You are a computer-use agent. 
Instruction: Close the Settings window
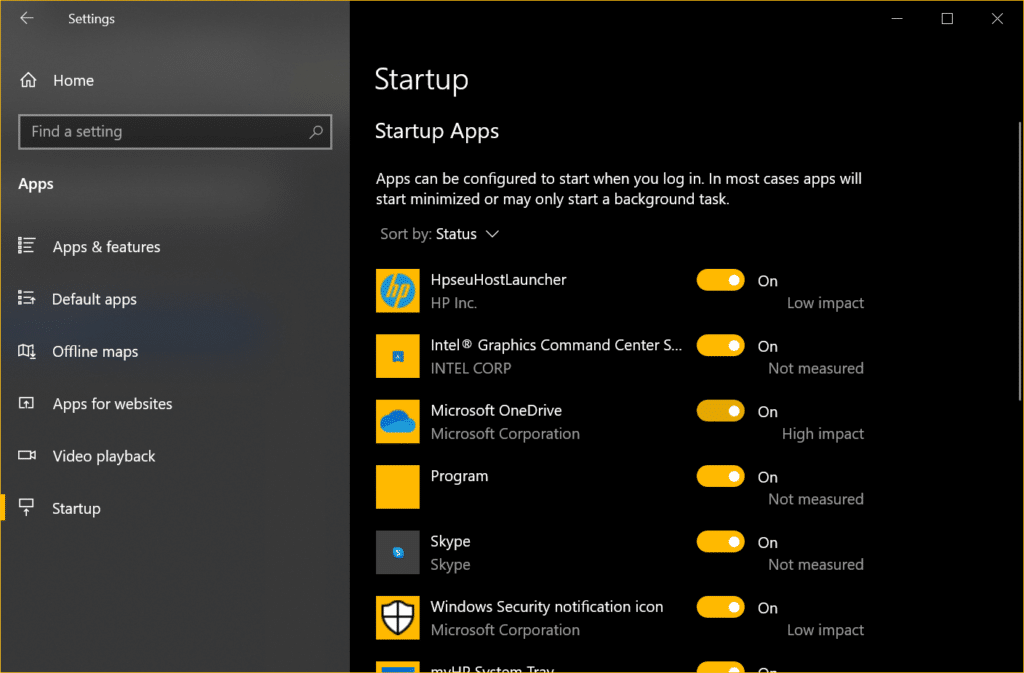pyautogui.click(x=997, y=18)
